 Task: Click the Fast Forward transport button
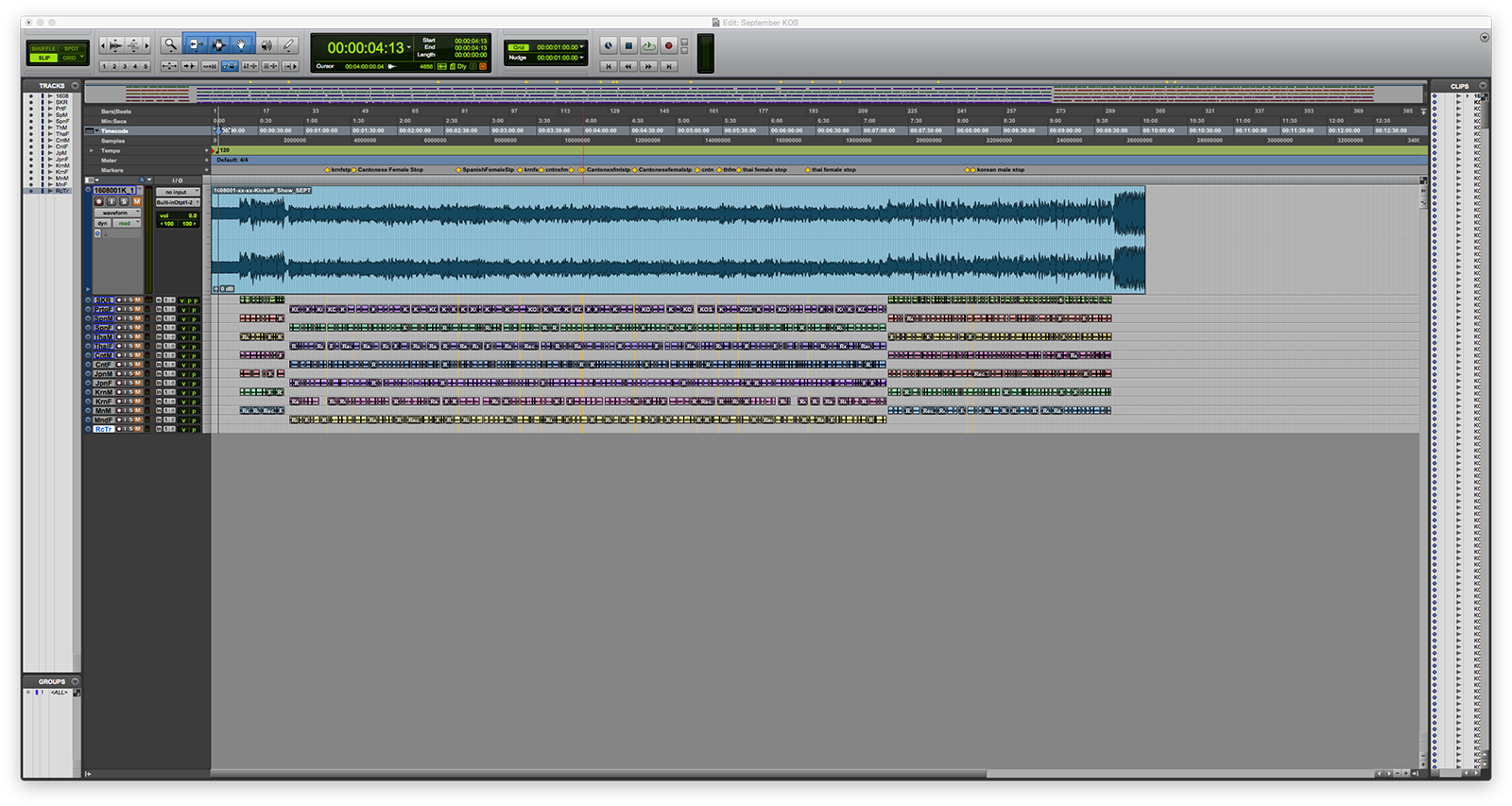tap(648, 66)
